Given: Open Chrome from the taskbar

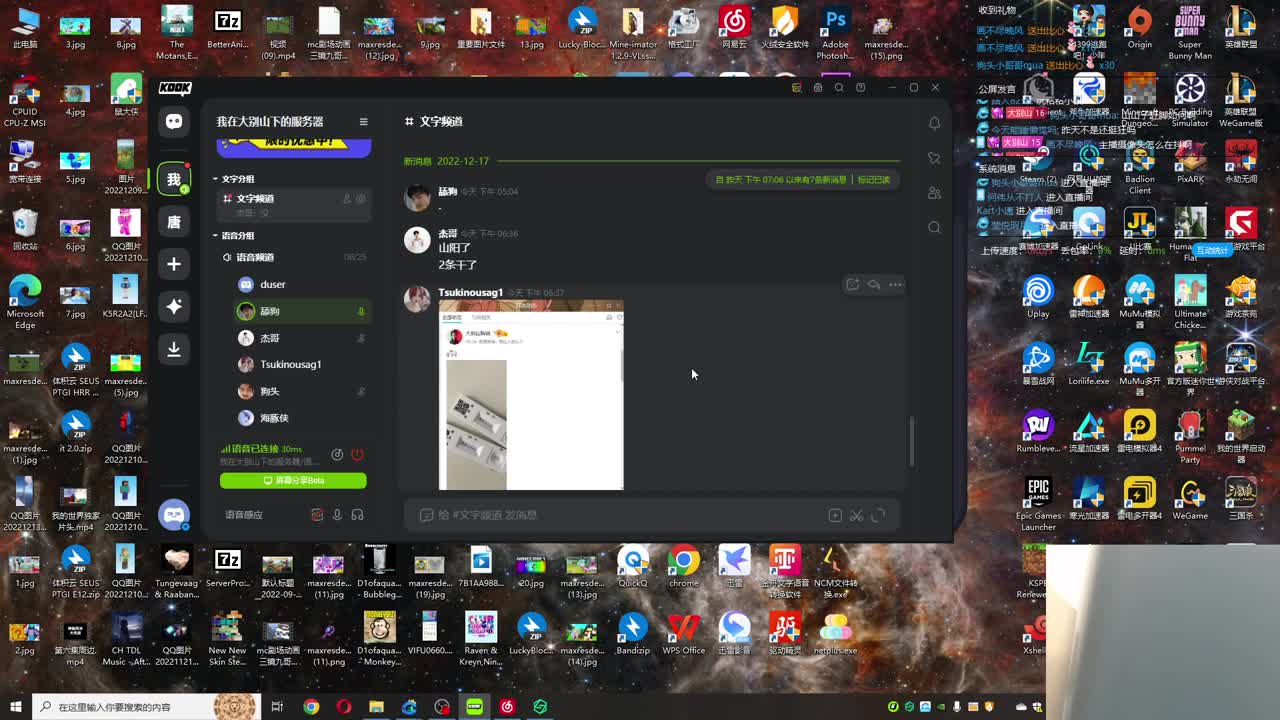Looking at the screenshot, I should [311, 707].
